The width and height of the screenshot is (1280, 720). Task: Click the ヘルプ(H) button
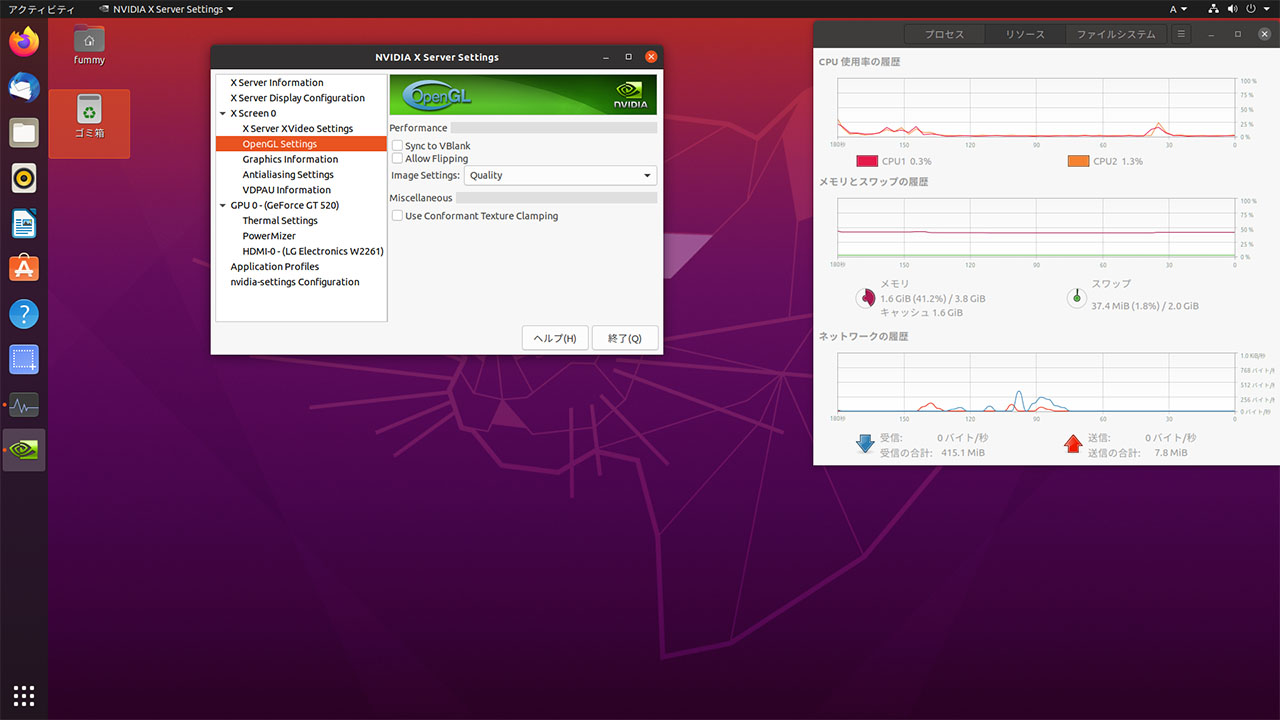[555, 338]
